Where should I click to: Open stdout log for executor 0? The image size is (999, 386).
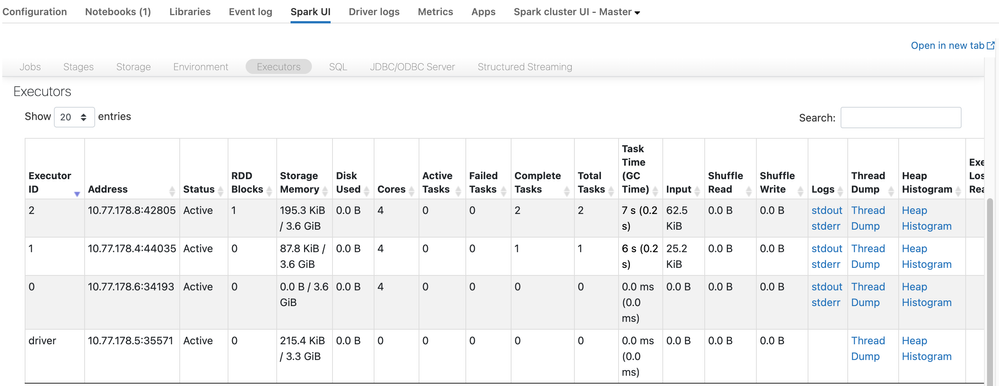tap(827, 287)
